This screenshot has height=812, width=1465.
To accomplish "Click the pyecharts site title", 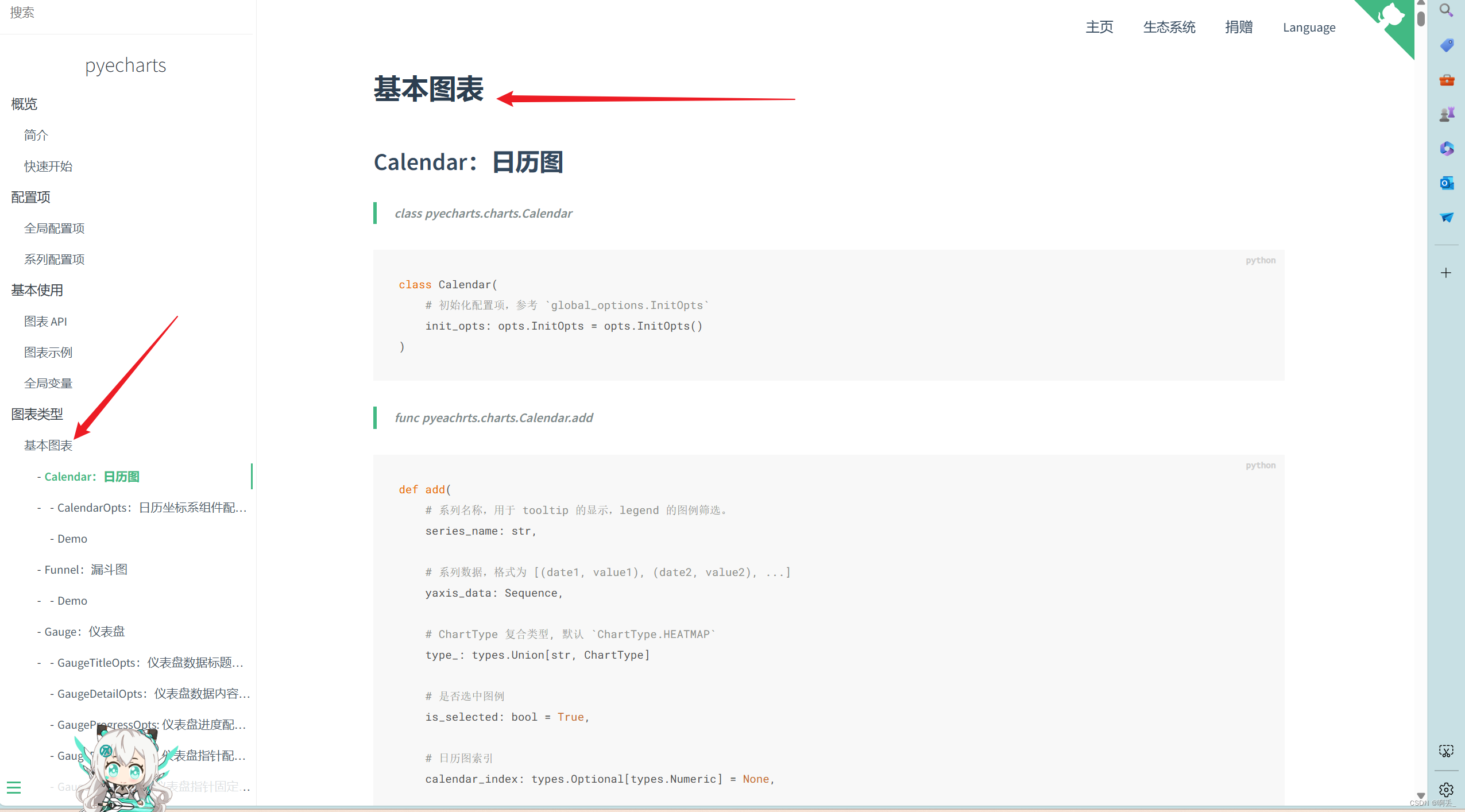I will pos(126,65).
